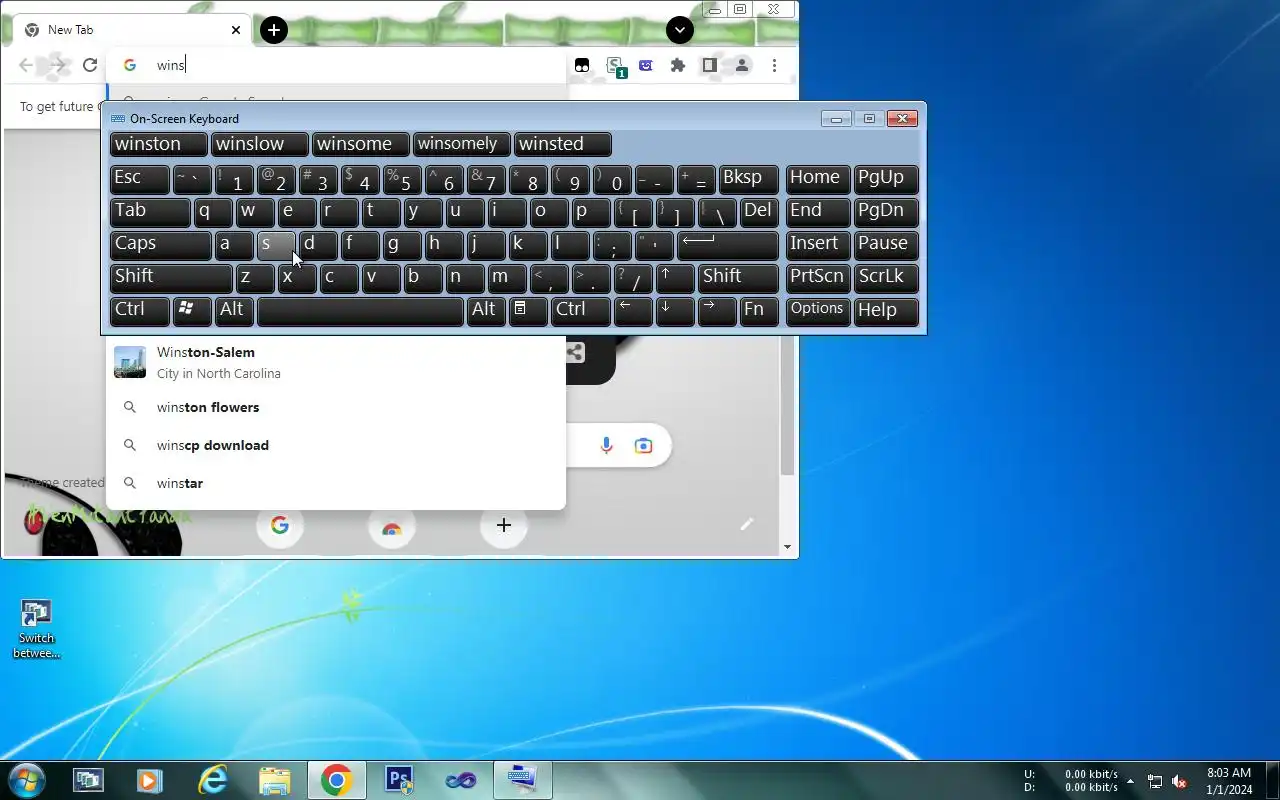
Task: Open Extensions puzzle icon in Chrome
Action: pyautogui.click(x=678, y=65)
